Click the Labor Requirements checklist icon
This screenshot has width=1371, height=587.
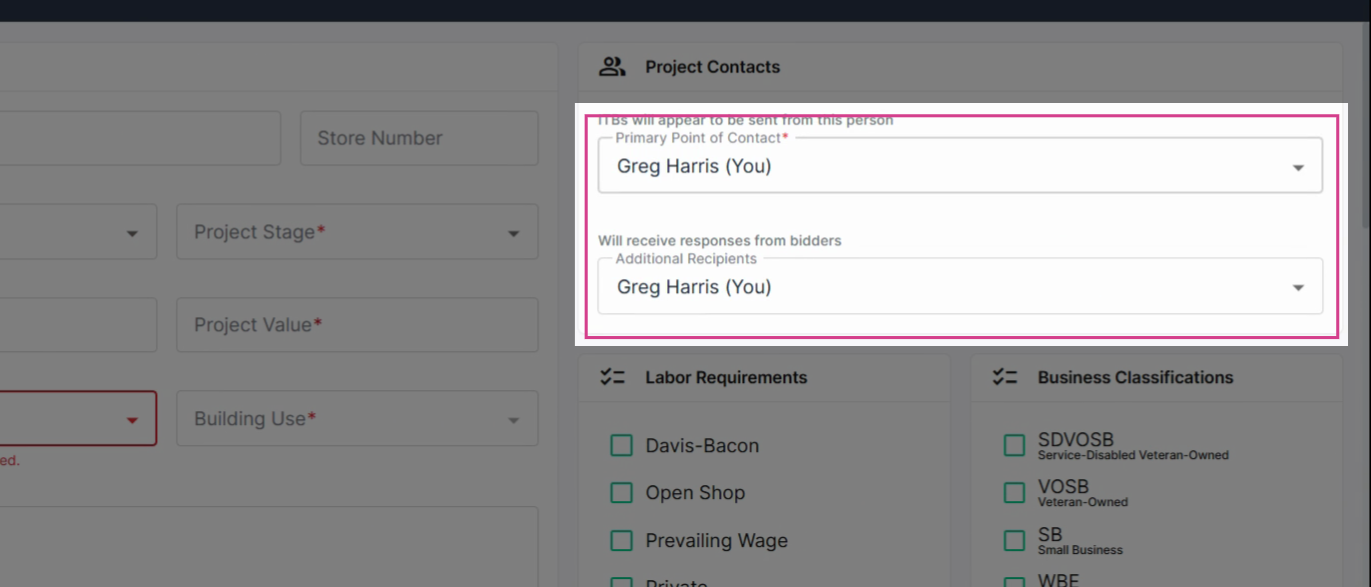(x=612, y=377)
